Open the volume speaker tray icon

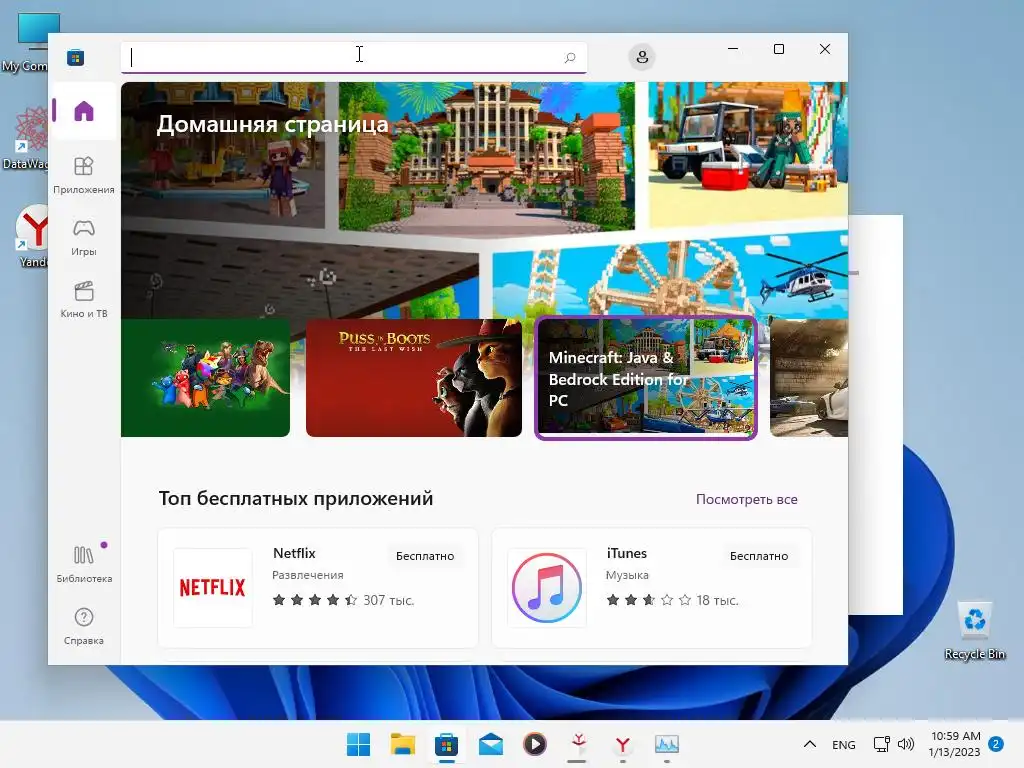906,744
